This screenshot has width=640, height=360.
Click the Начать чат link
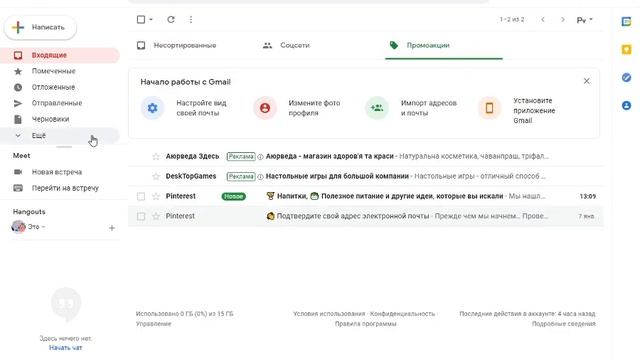[65, 348]
